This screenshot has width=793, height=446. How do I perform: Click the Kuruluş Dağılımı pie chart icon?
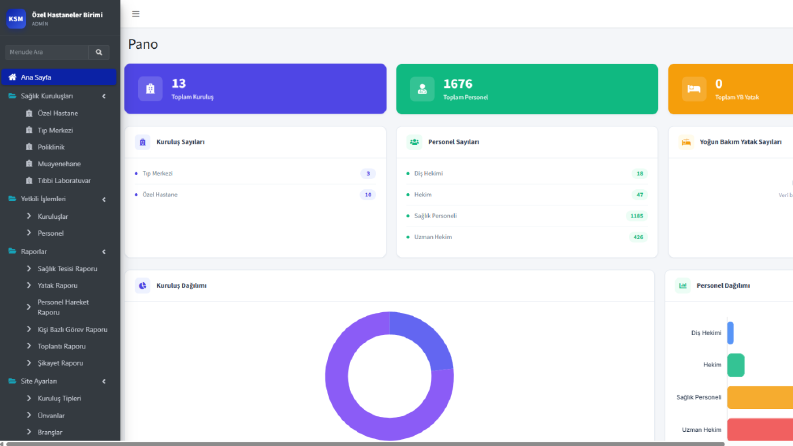point(143,286)
